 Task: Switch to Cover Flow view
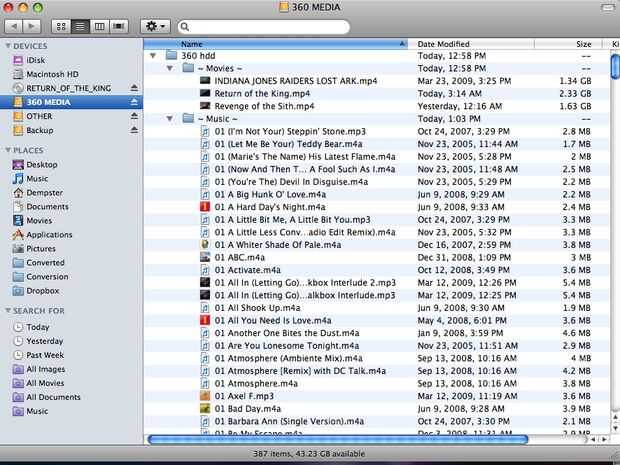click(119, 26)
